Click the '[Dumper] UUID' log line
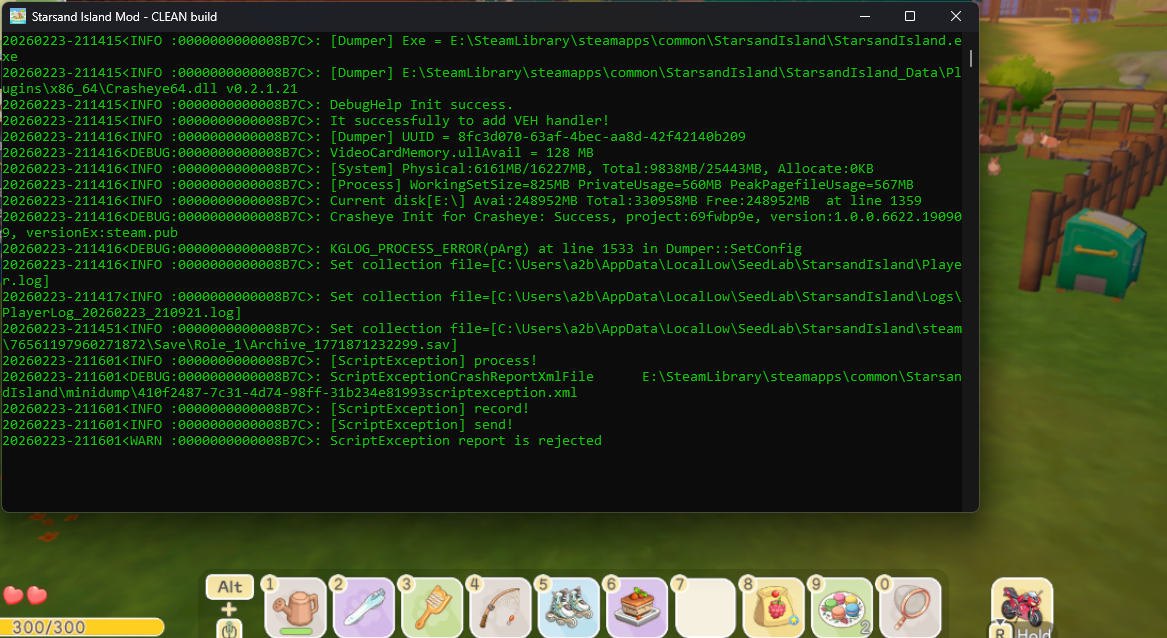1167x638 pixels. [x=374, y=137]
